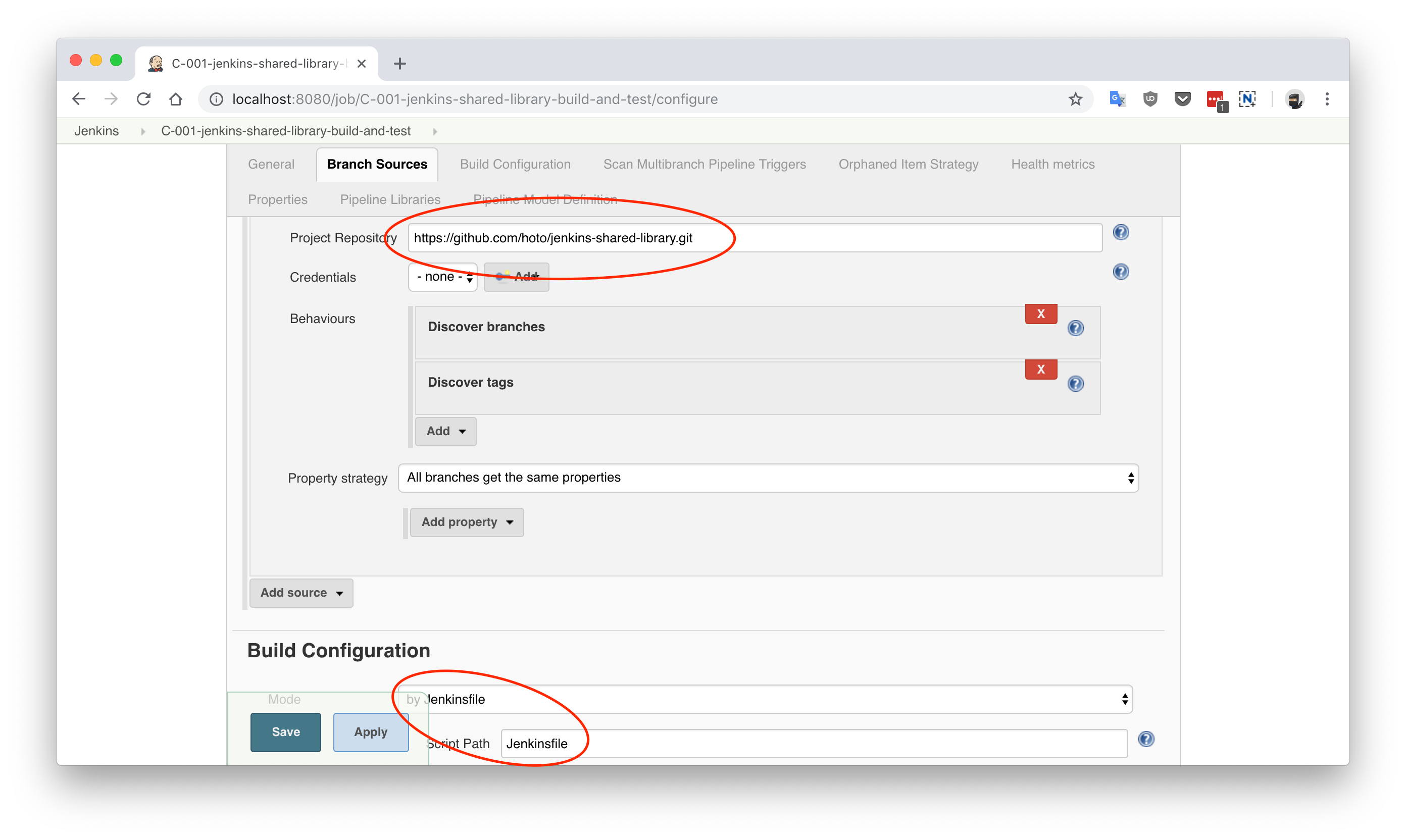
Task: Remove the Discover branches behaviour
Action: pyautogui.click(x=1041, y=314)
